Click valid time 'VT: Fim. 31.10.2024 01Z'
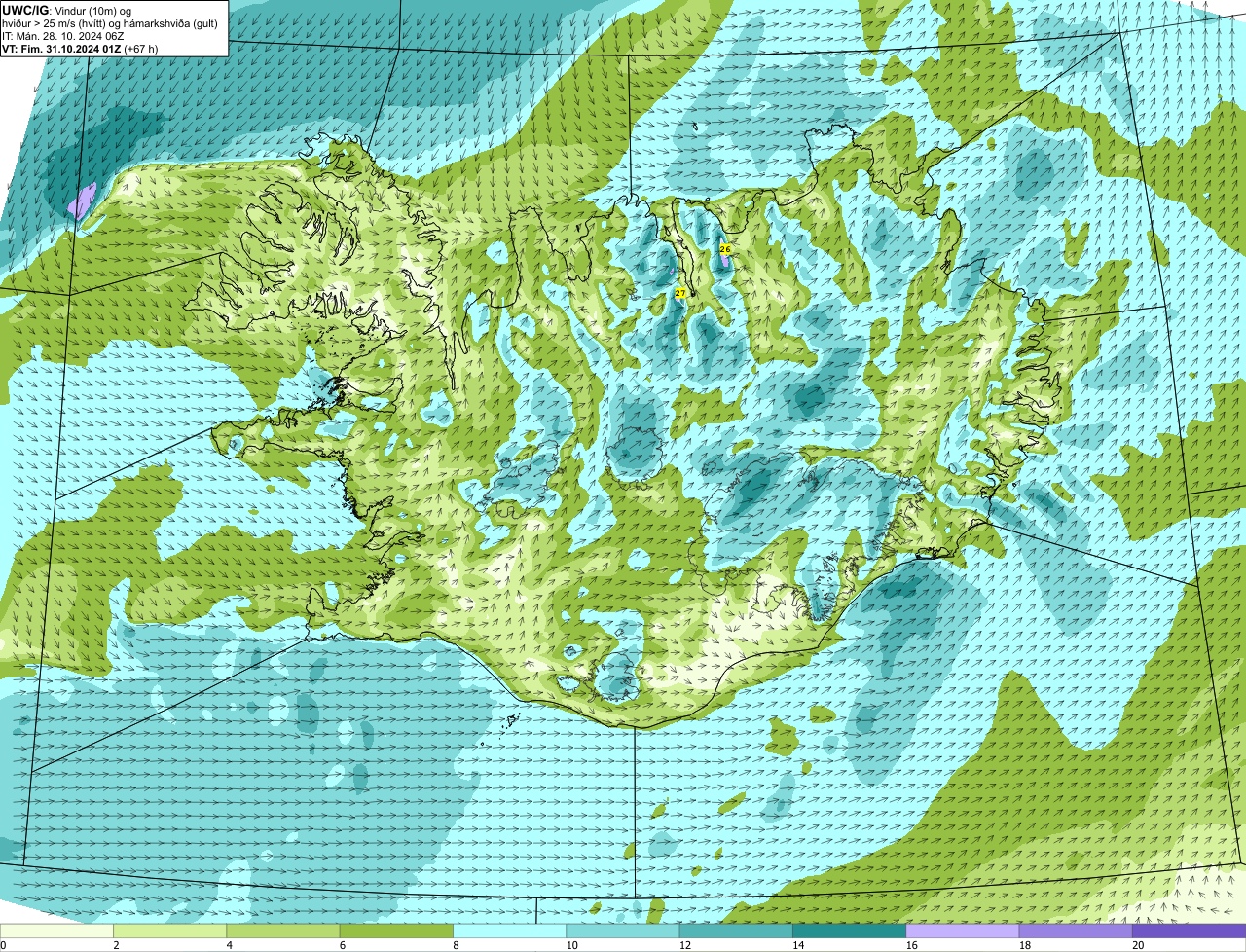The image size is (1246, 952). click(60, 48)
